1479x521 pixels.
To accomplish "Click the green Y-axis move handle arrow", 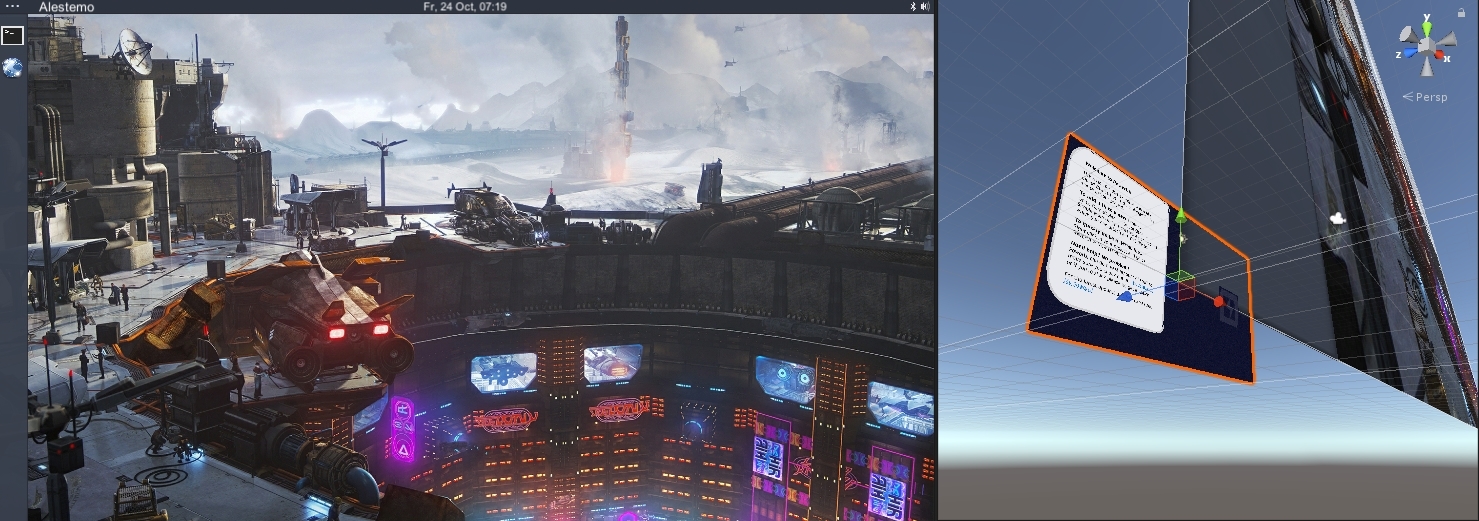I will (1181, 215).
